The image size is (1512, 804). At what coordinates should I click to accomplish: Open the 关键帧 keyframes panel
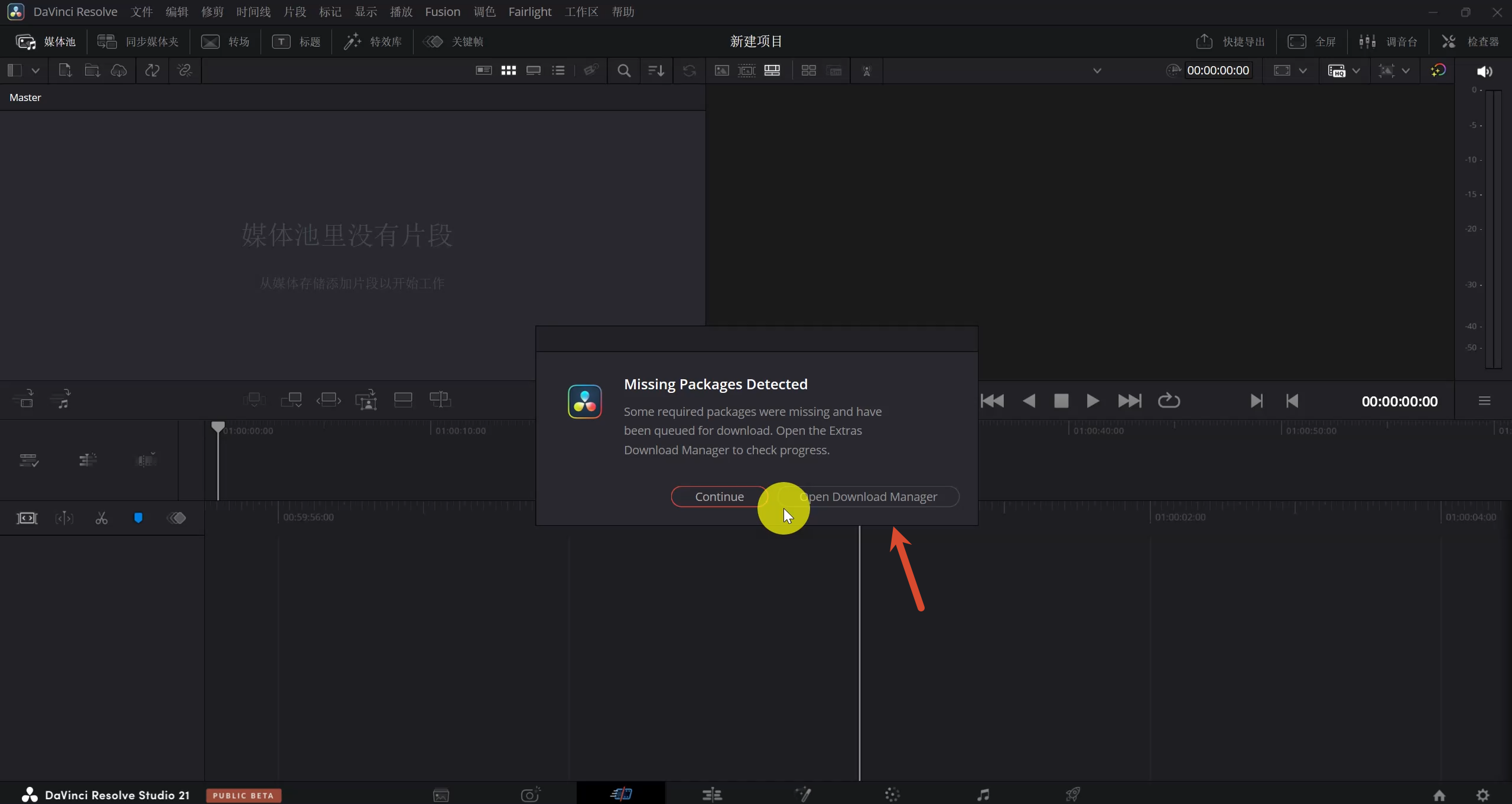pos(454,41)
